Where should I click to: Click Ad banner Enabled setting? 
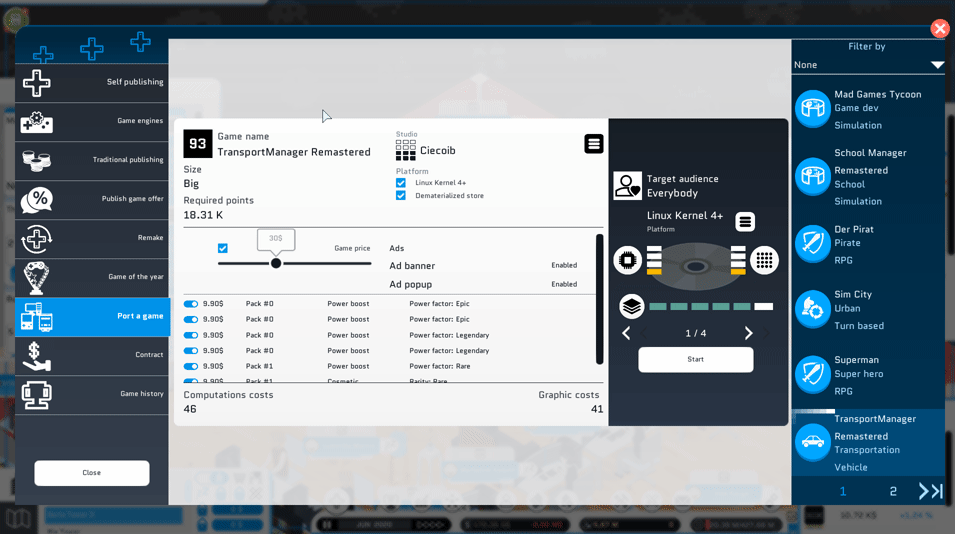point(564,265)
